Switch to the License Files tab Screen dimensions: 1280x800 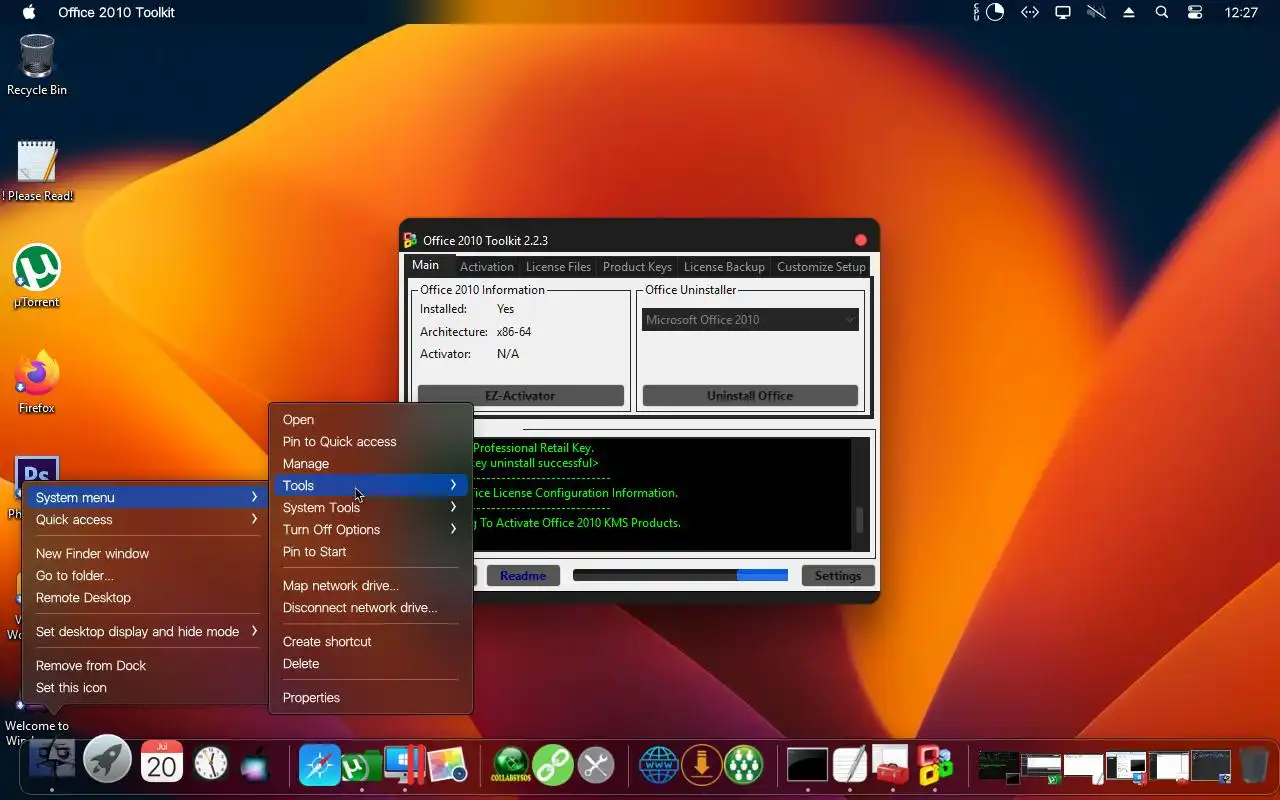pyautogui.click(x=558, y=267)
